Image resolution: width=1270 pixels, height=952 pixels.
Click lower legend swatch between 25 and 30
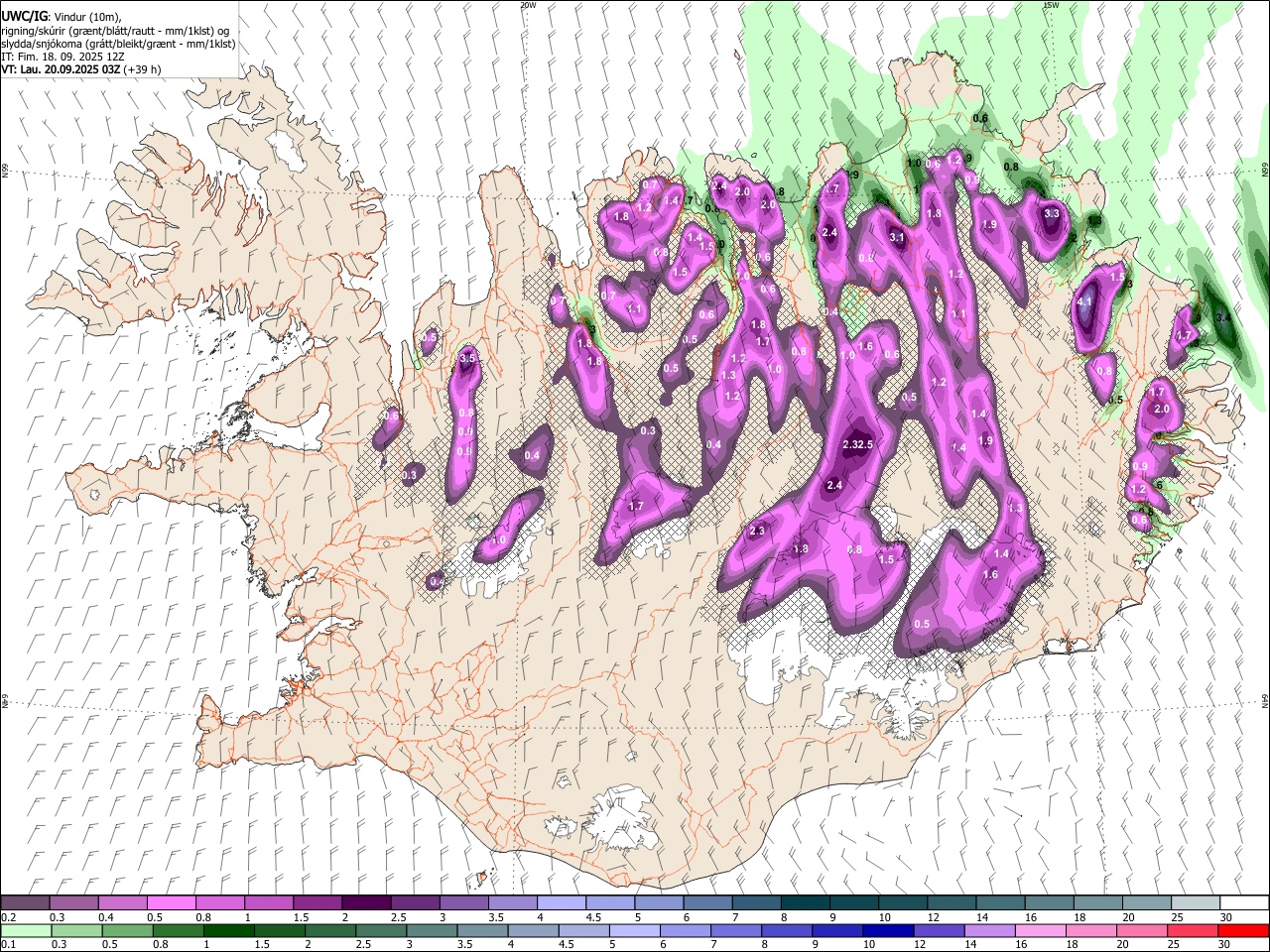coord(1191,930)
